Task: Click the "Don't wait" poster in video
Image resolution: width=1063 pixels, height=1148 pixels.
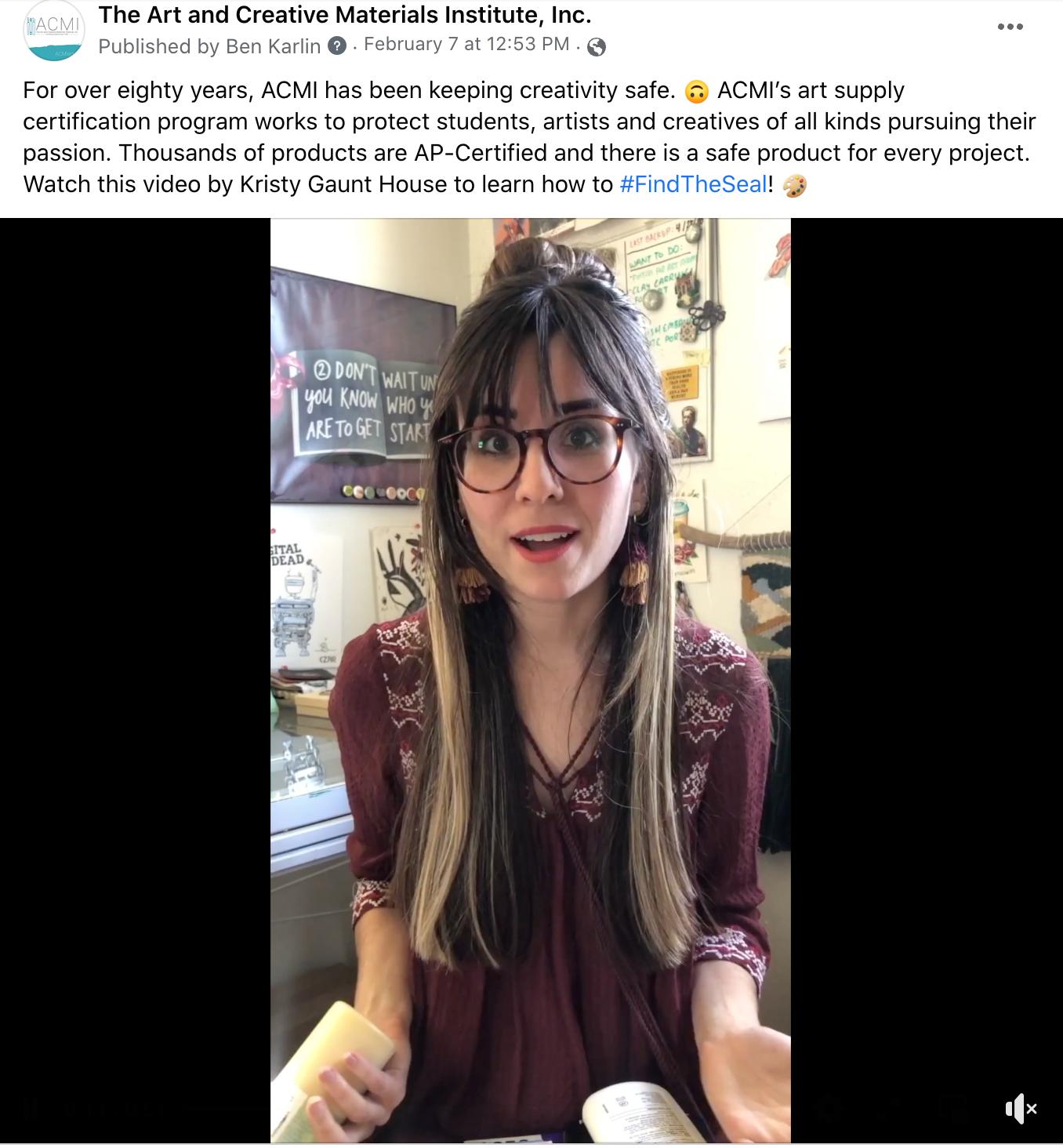Action: pos(362,384)
